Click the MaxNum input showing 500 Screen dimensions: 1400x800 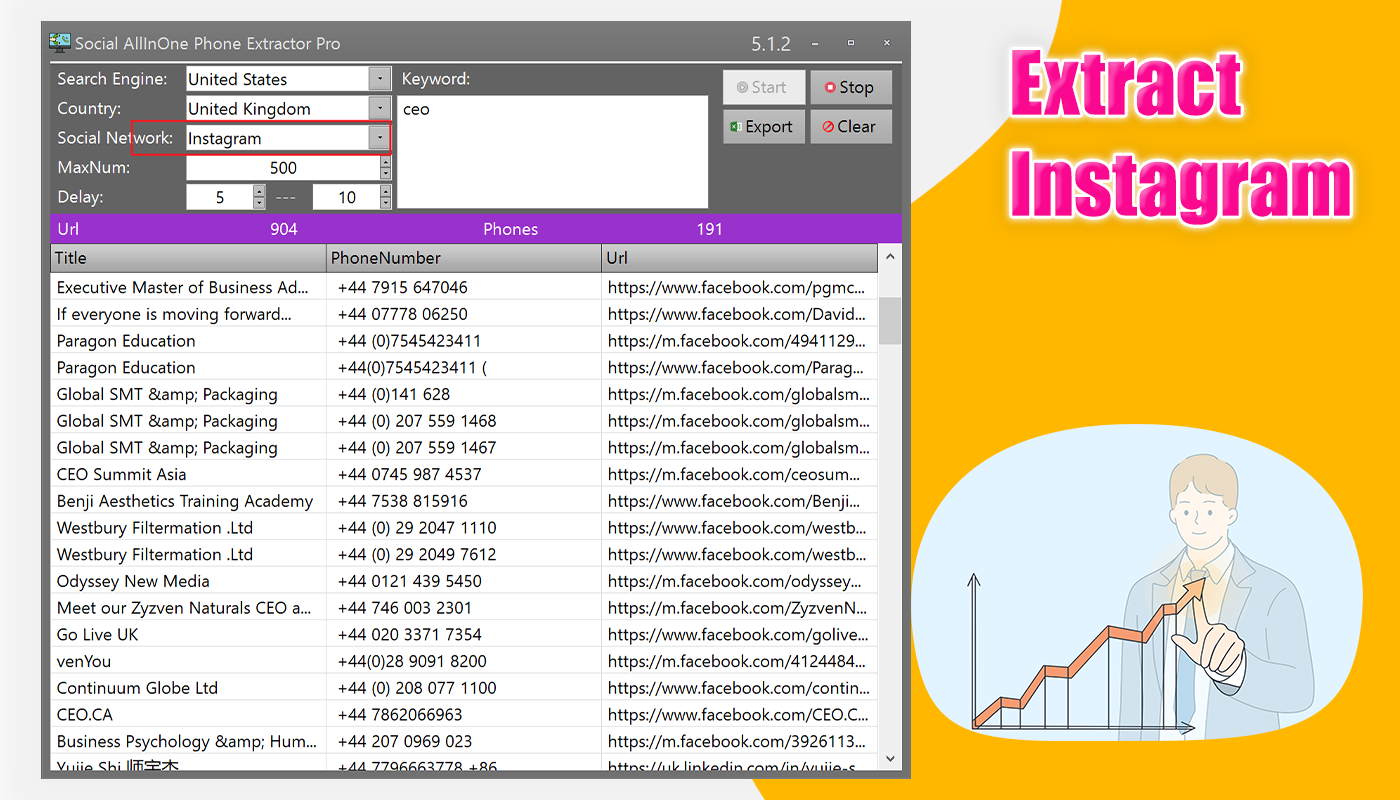coord(280,167)
